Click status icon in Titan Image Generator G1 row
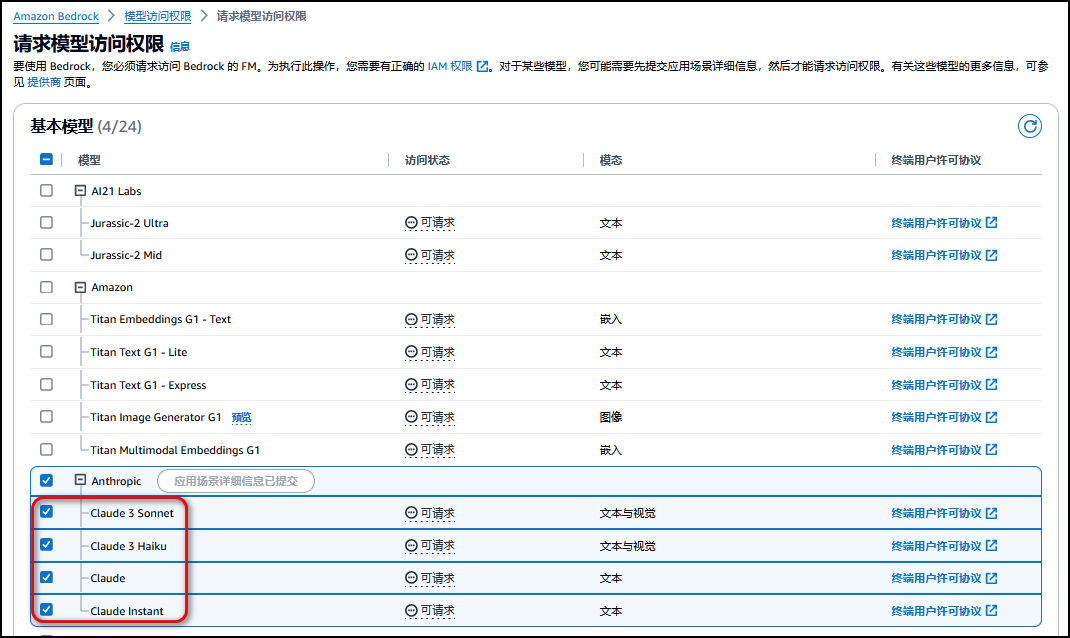Screen dimensions: 1070x638 click(x=411, y=417)
